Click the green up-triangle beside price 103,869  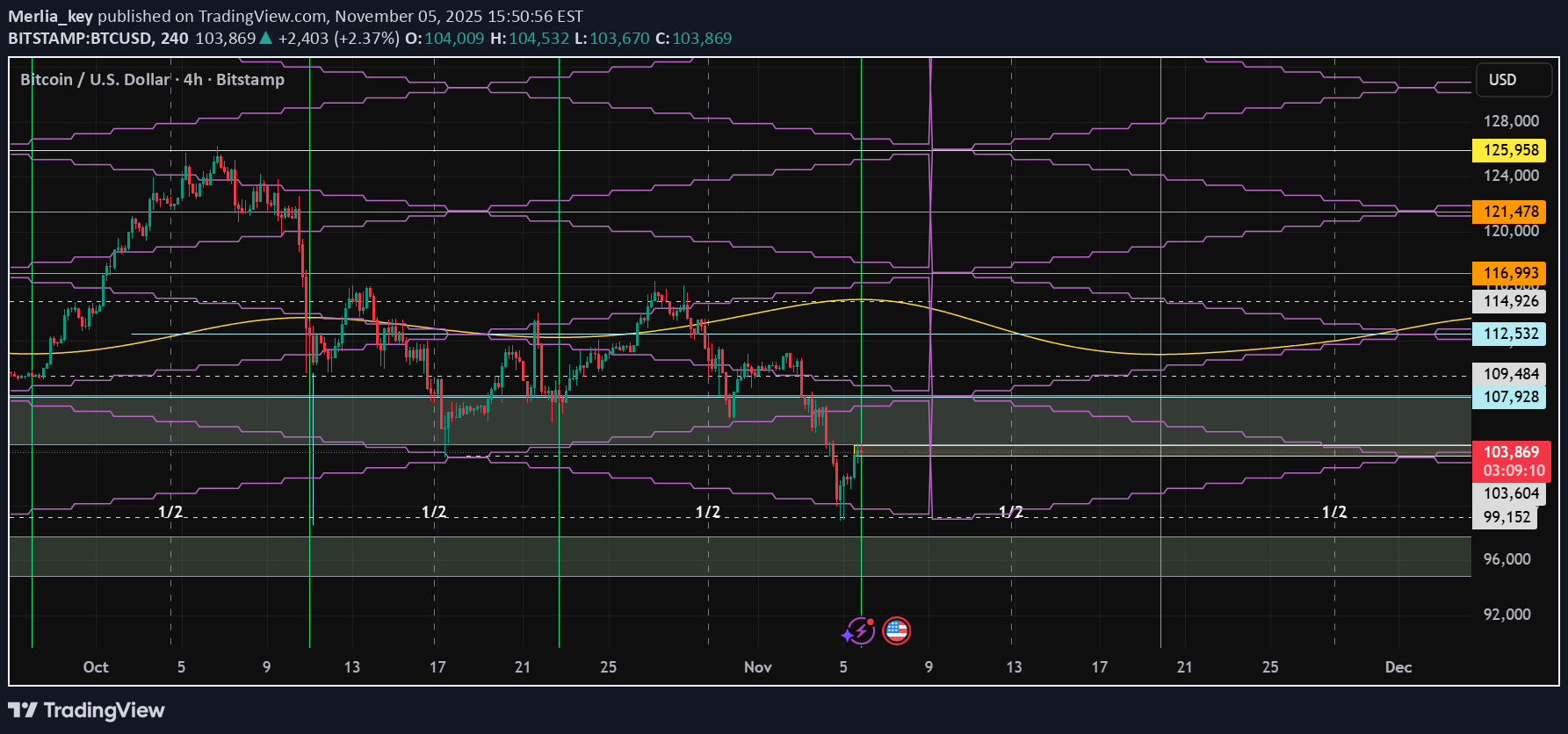coord(266,38)
